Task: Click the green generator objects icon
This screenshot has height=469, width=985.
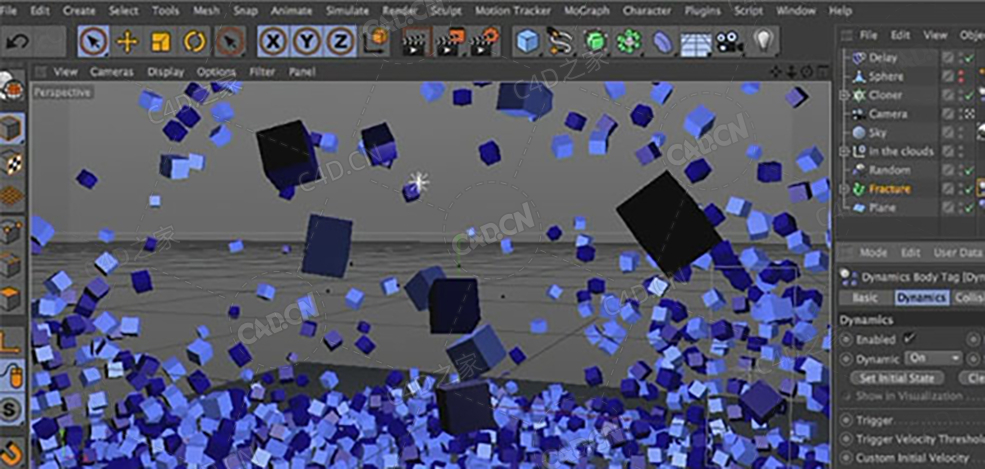Action: point(596,41)
